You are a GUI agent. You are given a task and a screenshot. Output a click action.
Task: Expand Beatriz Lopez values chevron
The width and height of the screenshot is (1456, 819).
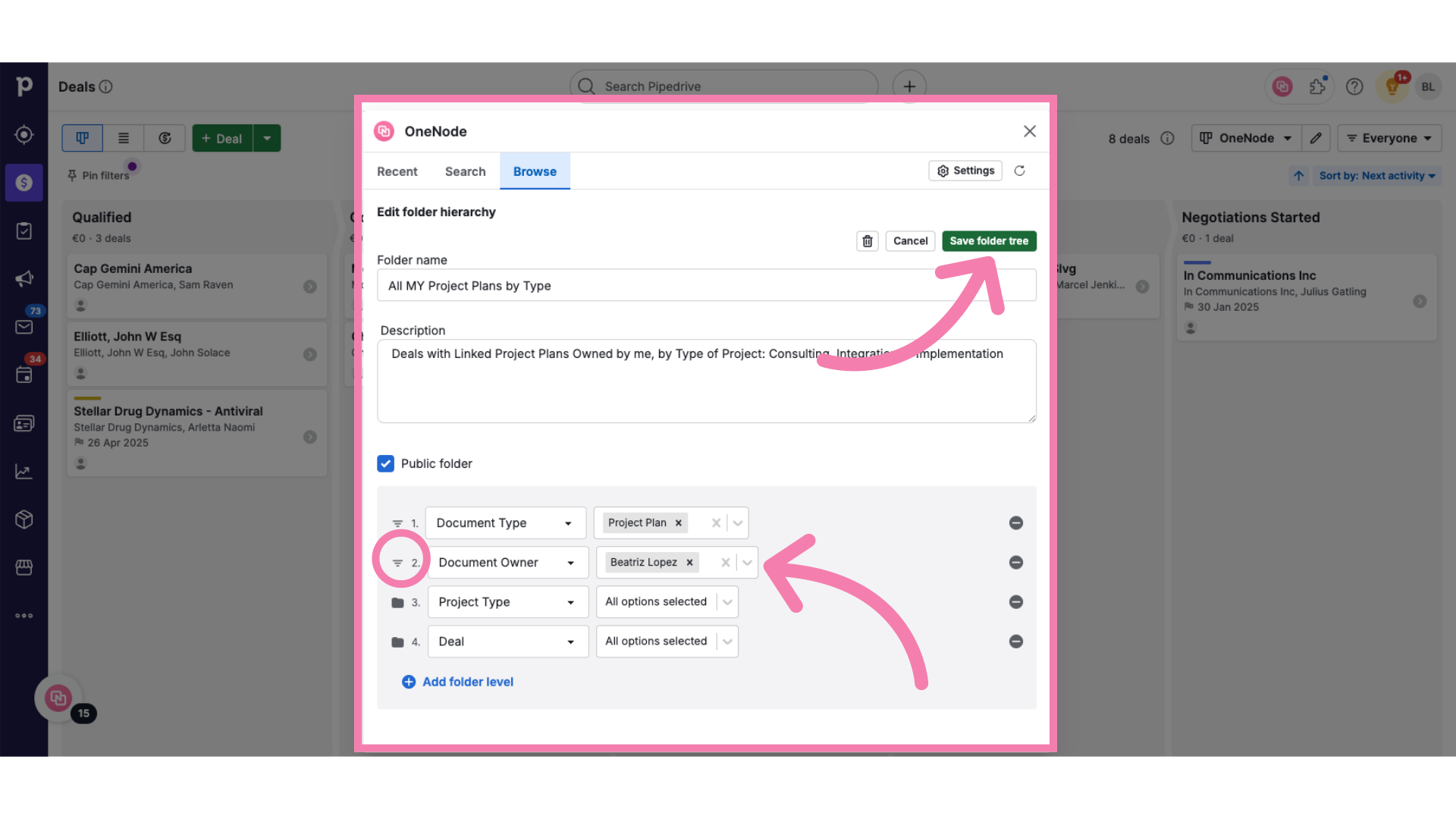[748, 563]
